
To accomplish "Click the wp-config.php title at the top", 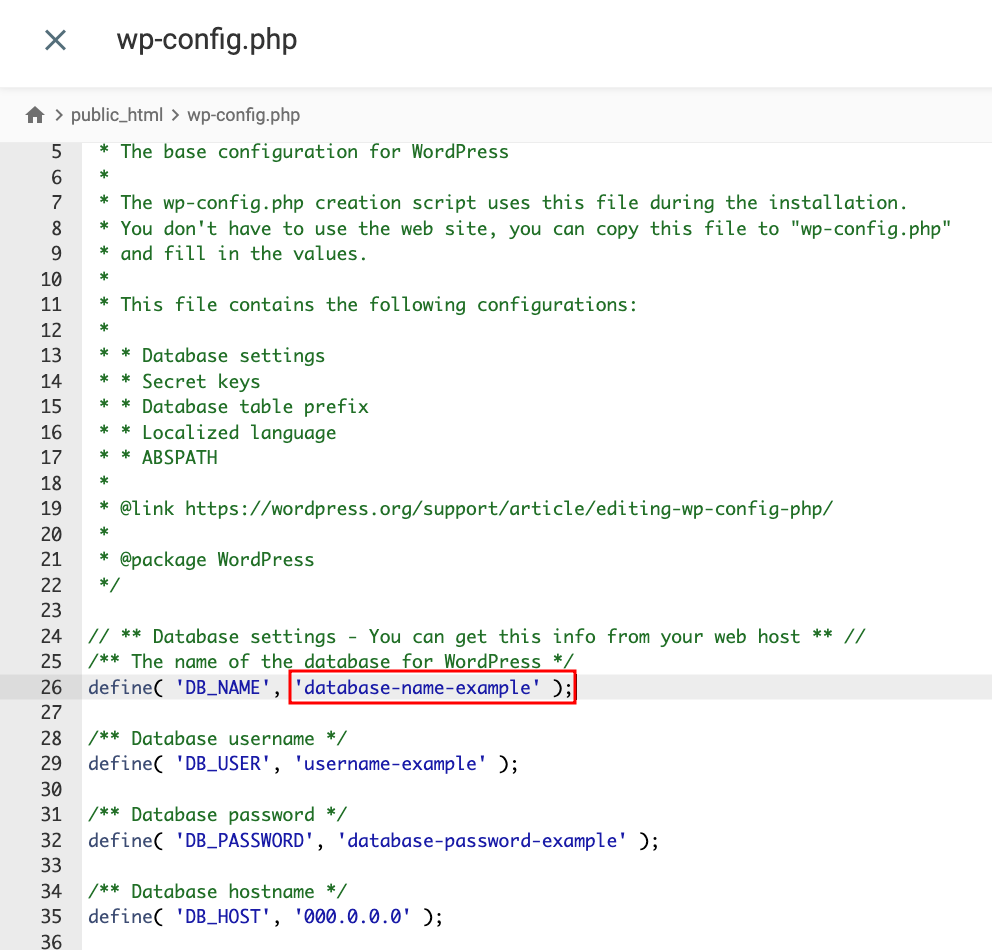I will point(207,40).
